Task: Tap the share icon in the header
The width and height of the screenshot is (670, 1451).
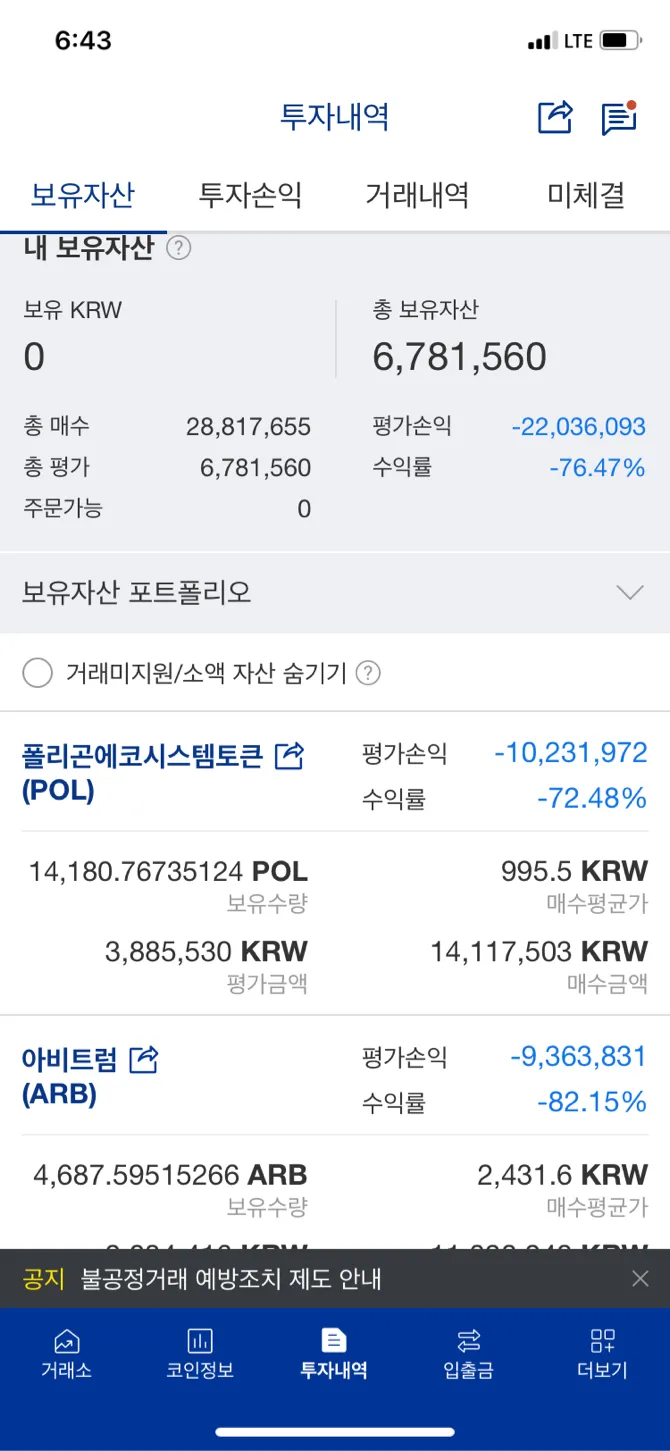Action: coord(555,117)
